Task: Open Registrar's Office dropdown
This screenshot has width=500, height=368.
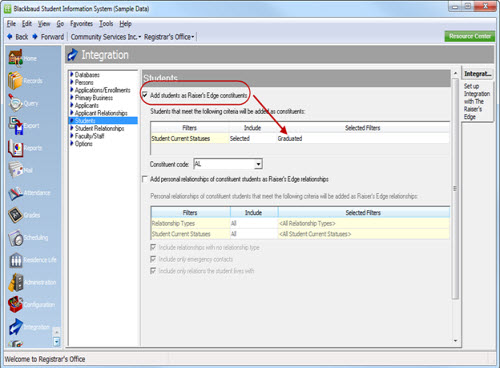Action: point(169,37)
